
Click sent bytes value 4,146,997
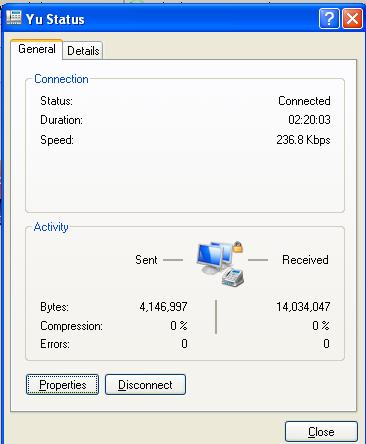pyautogui.click(x=163, y=307)
